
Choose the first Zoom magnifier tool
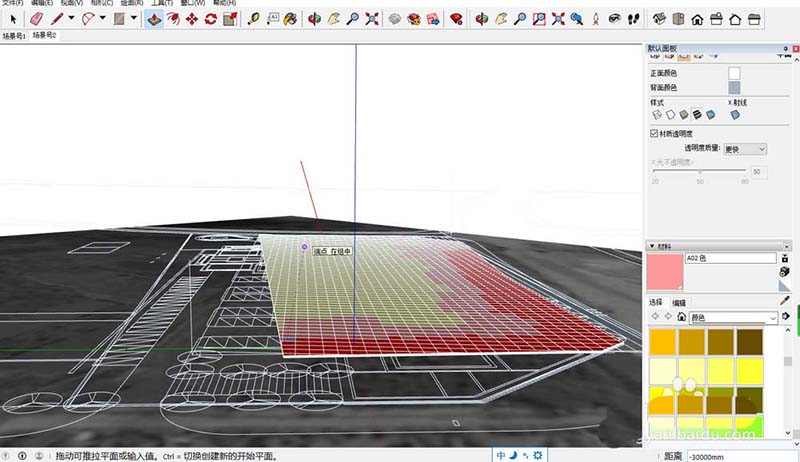(x=353, y=19)
